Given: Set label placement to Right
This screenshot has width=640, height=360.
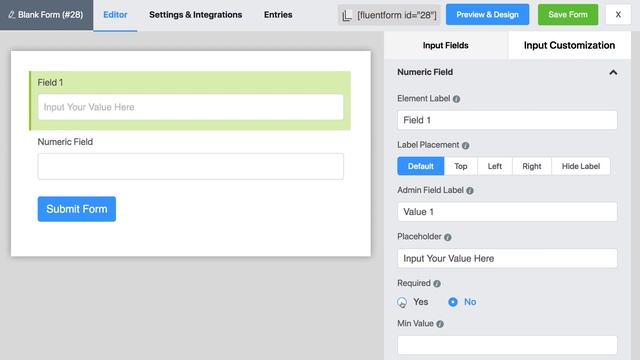Looking at the screenshot, I should 531,166.
